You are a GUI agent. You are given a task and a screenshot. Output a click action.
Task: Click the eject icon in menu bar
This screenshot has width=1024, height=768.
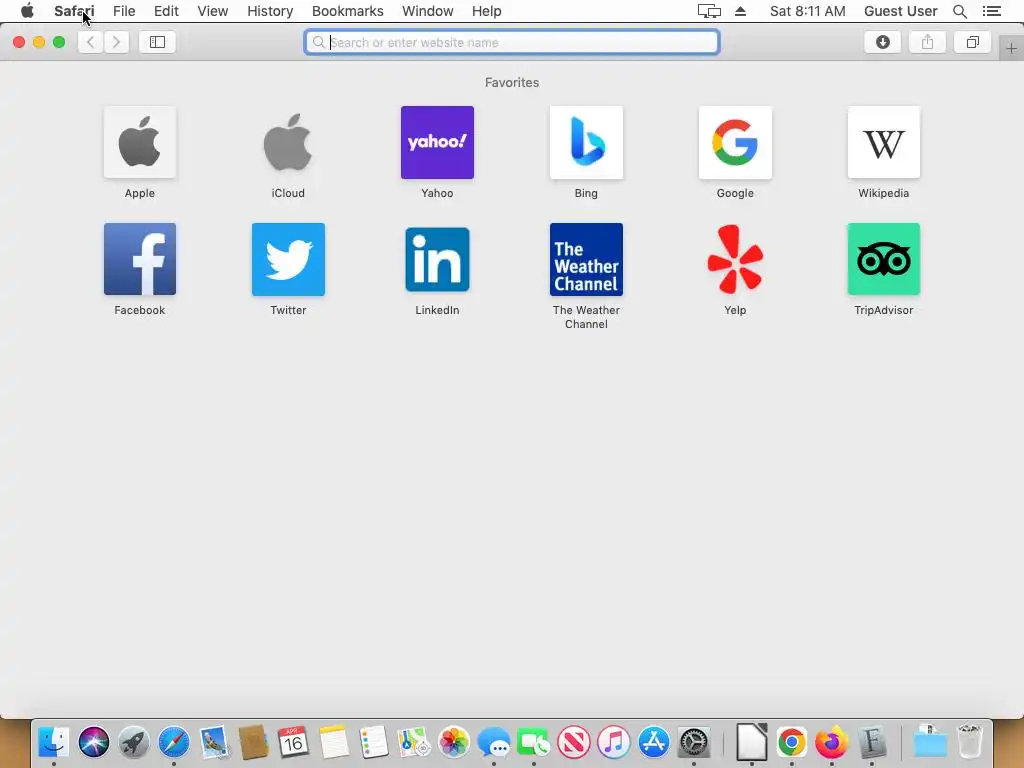pyautogui.click(x=741, y=11)
